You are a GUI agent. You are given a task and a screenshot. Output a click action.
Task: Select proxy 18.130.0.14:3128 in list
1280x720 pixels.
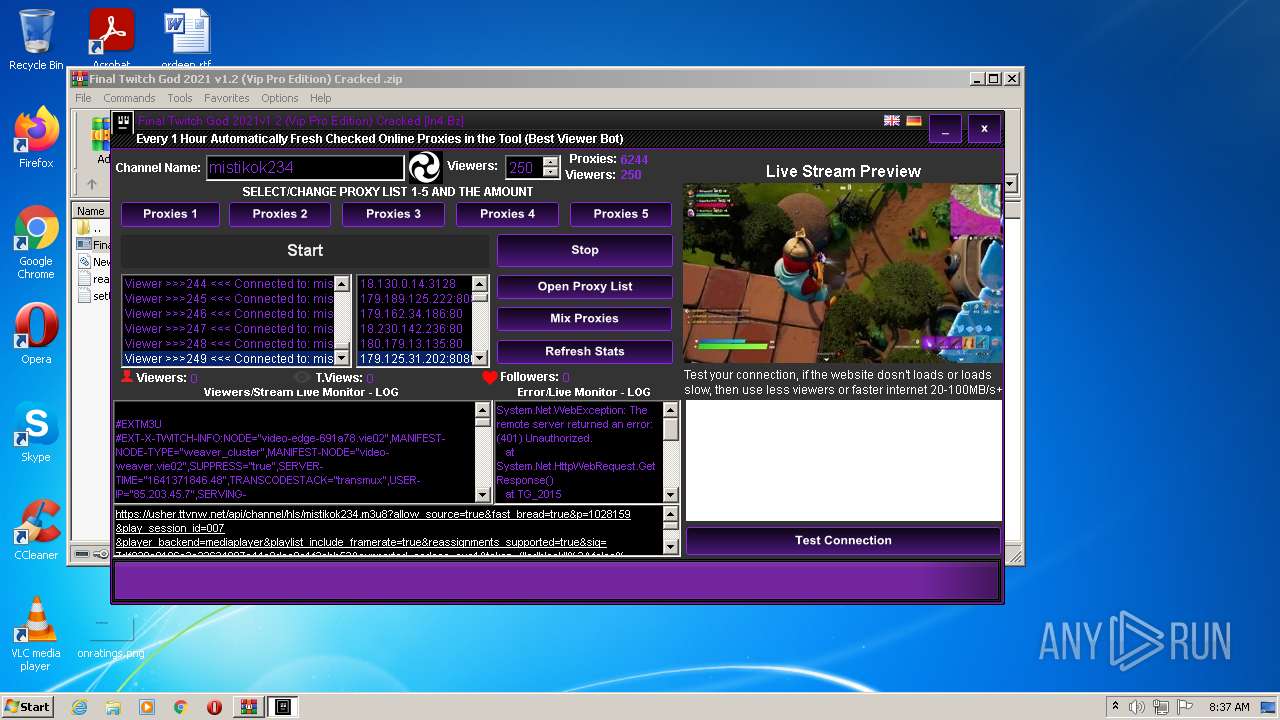415,284
